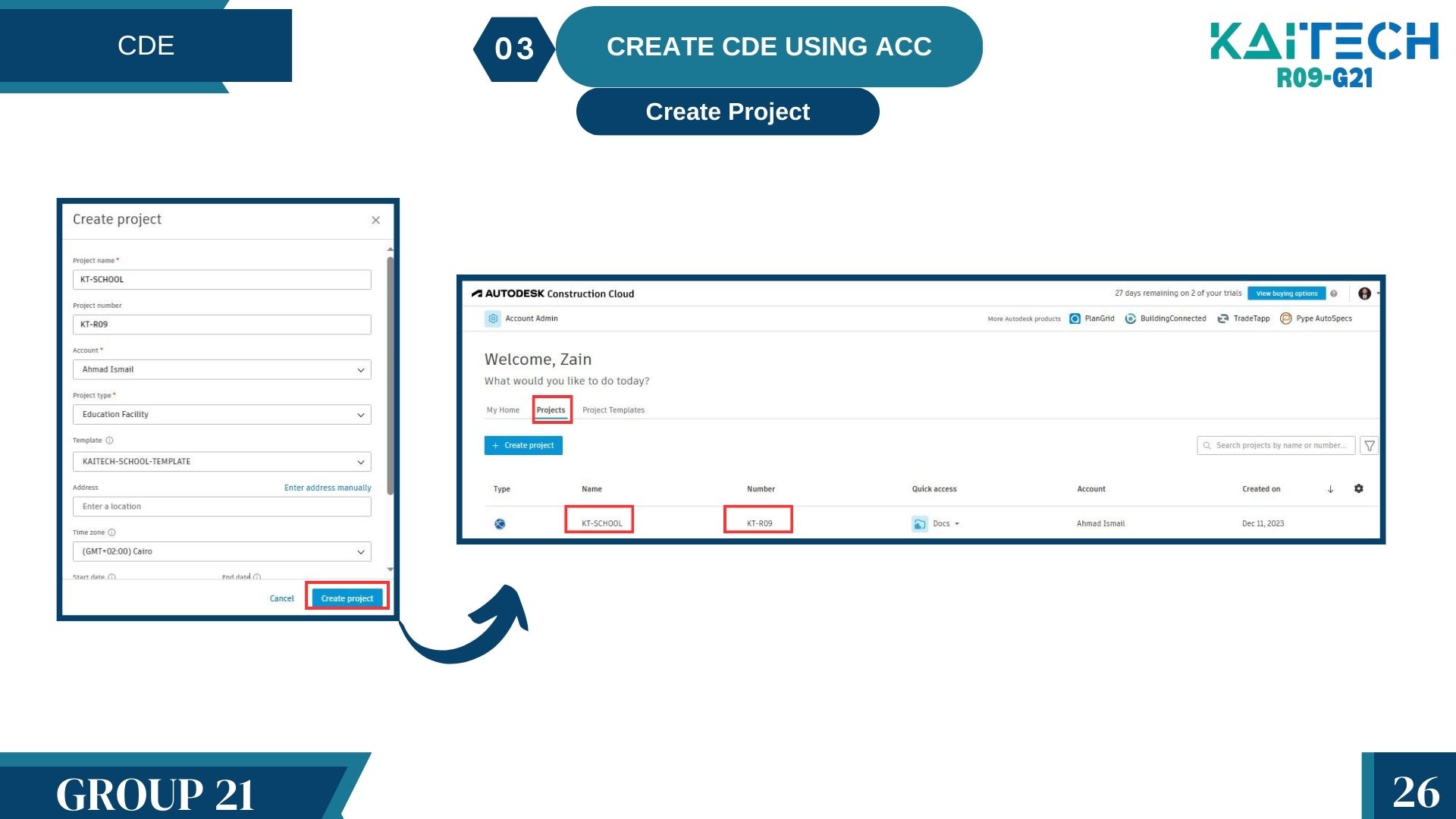
Task: Click the PlanGrid product icon
Action: point(1075,318)
